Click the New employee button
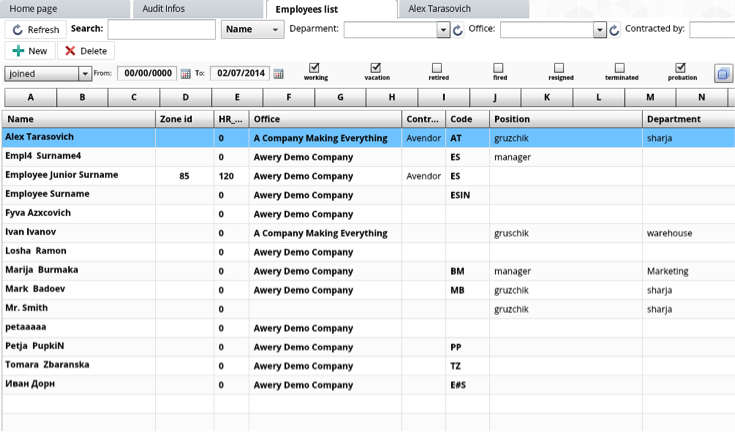 (30, 51)
